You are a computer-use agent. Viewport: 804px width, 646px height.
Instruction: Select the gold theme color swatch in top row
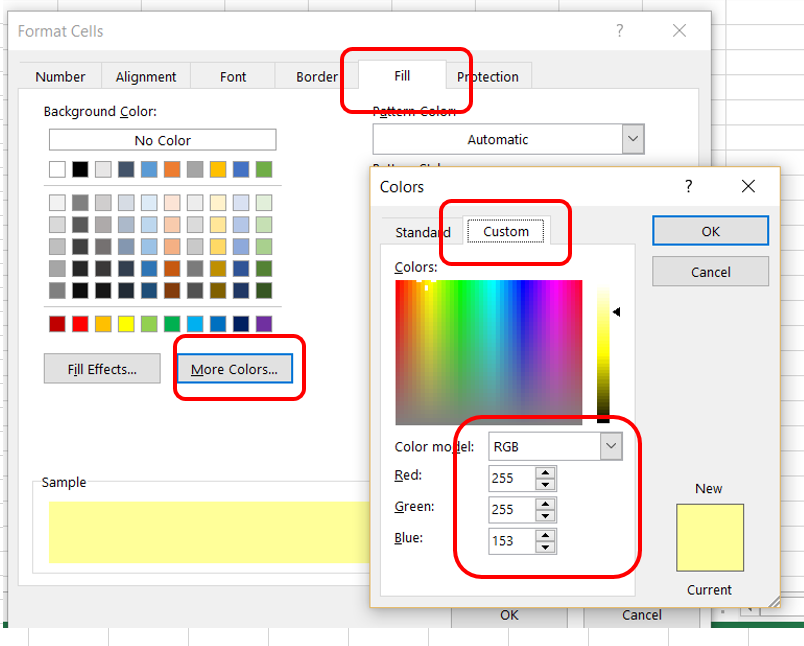click(x=218, y=169)
